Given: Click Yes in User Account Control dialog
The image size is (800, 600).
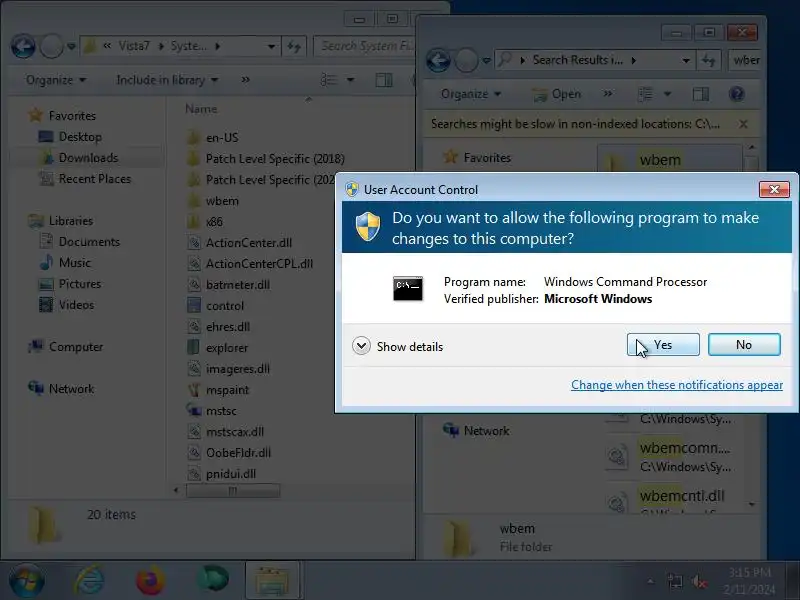Looking at the screenshot, I should coord(663,345).
